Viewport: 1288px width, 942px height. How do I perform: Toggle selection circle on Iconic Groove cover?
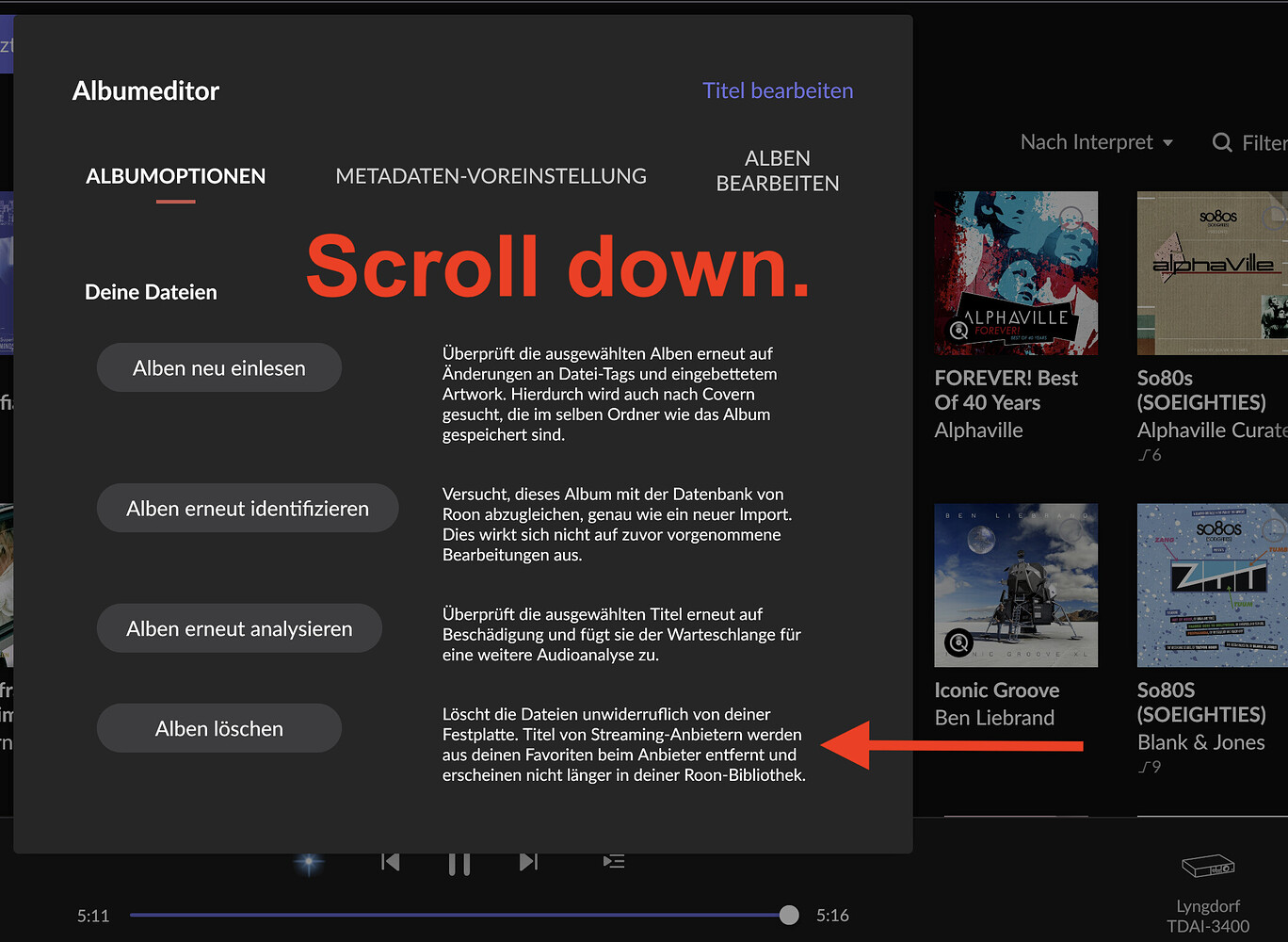point(1071,530)
